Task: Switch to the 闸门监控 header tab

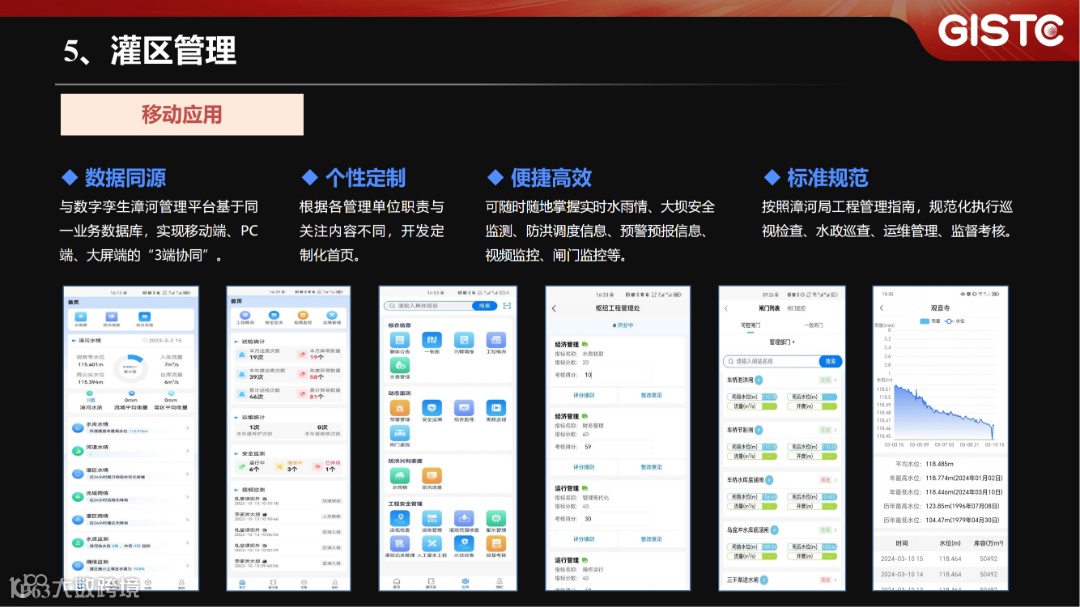Action: 796,309
